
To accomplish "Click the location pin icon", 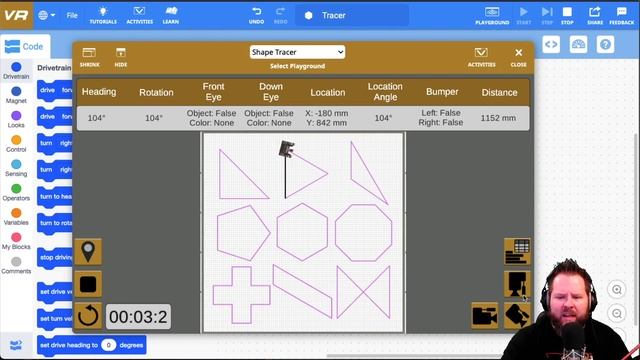I will coord(88,252).
